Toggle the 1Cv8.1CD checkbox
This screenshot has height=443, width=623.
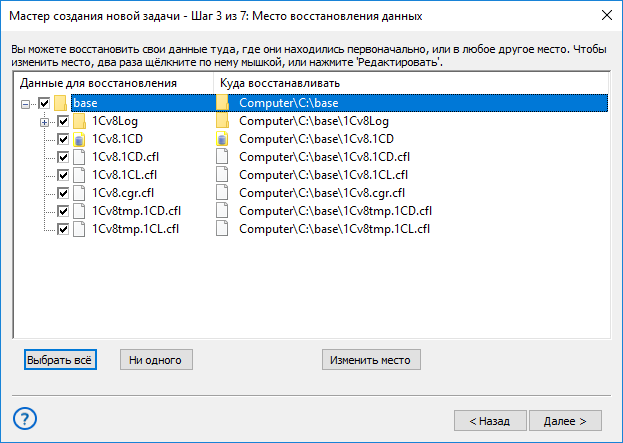63,139
